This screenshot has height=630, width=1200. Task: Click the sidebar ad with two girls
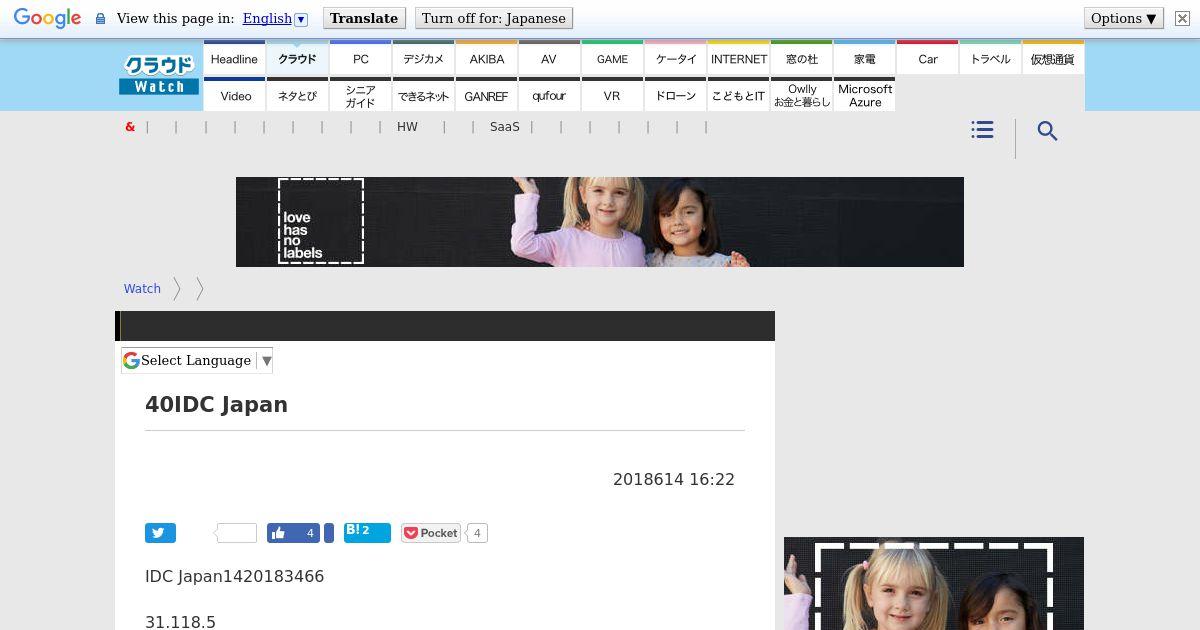(934, 584)
